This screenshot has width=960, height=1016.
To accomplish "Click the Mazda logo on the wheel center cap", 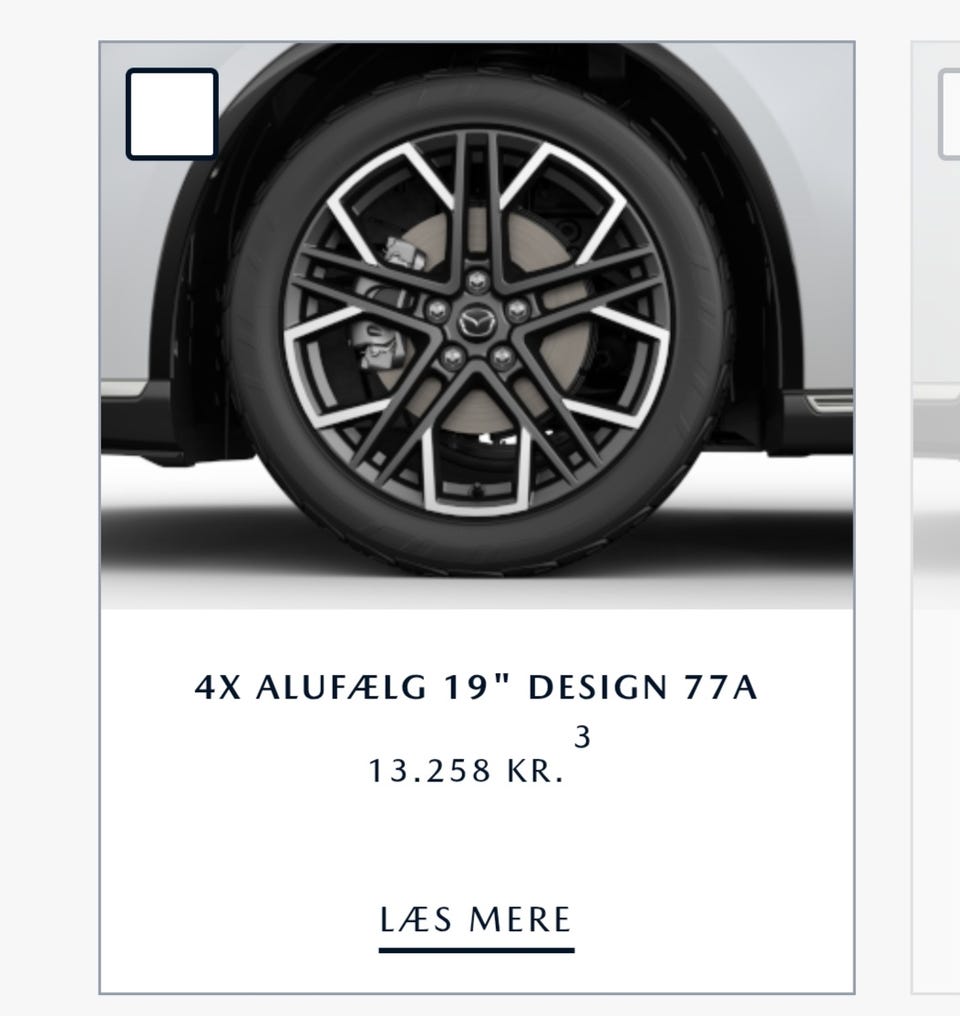I will coord(477,323).
